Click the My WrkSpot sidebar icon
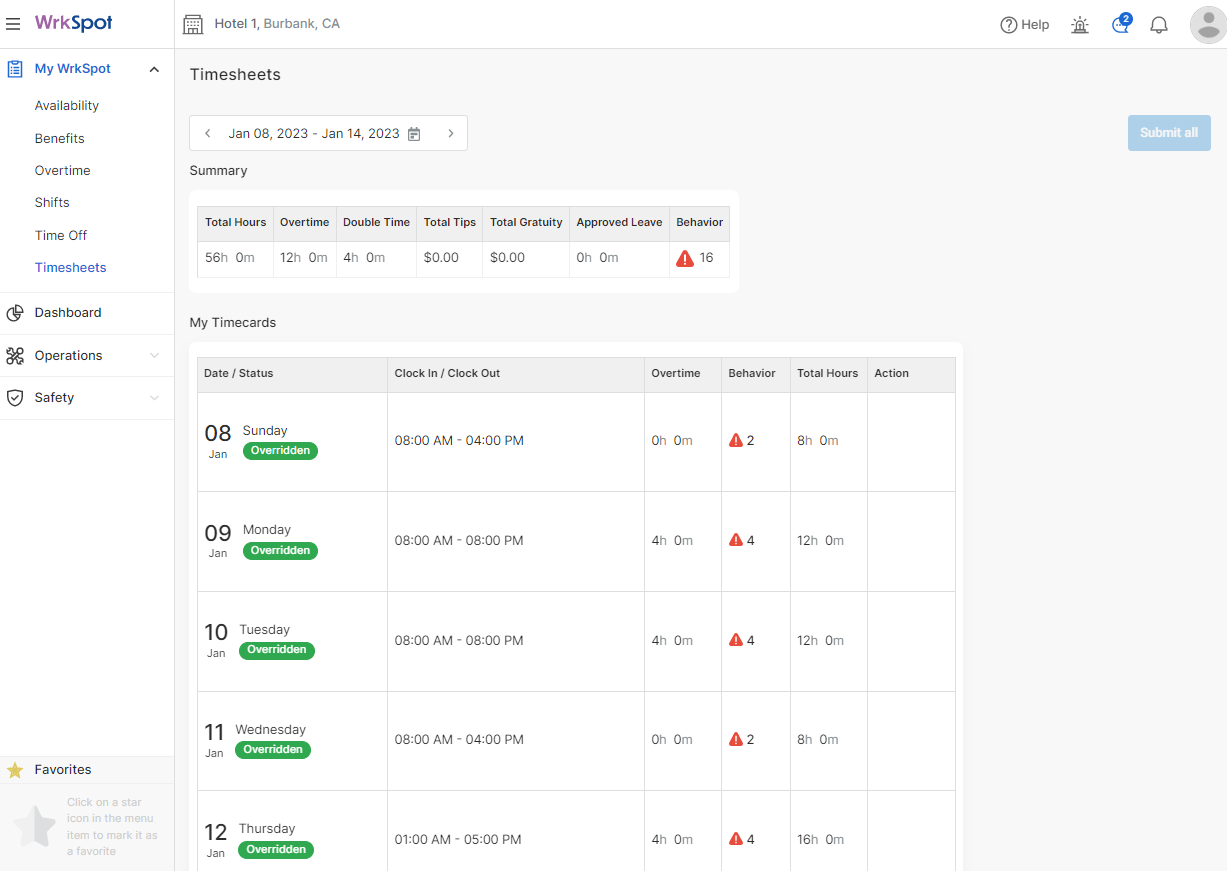1227x871 pixels. click(x=14, y=68)
